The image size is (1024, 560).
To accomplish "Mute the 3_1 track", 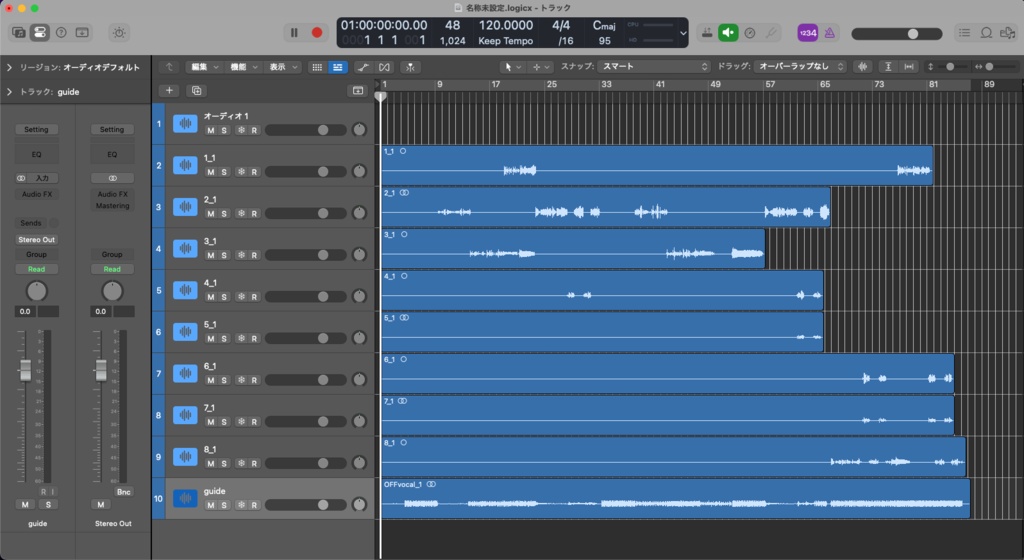I will [x=210, y=255].
